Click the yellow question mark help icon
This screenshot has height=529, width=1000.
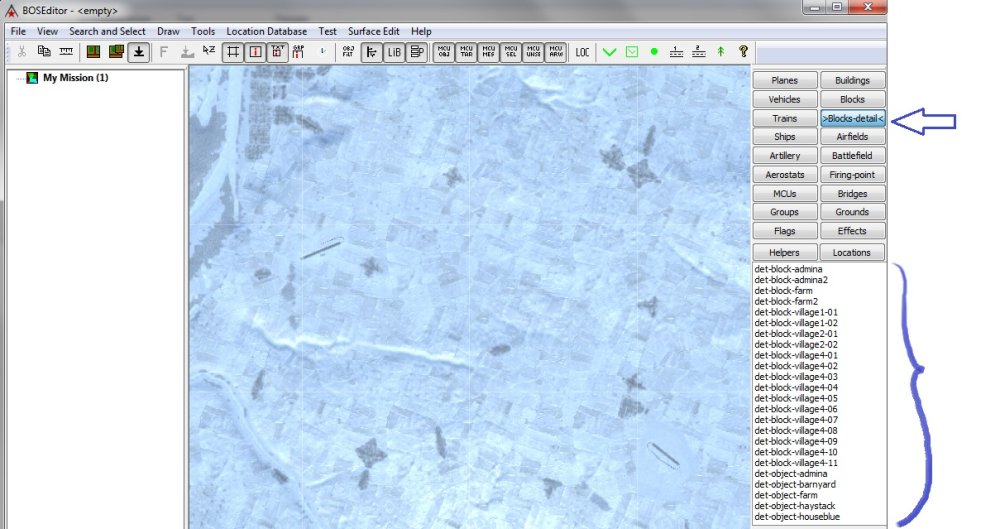(x=743, y=51)
